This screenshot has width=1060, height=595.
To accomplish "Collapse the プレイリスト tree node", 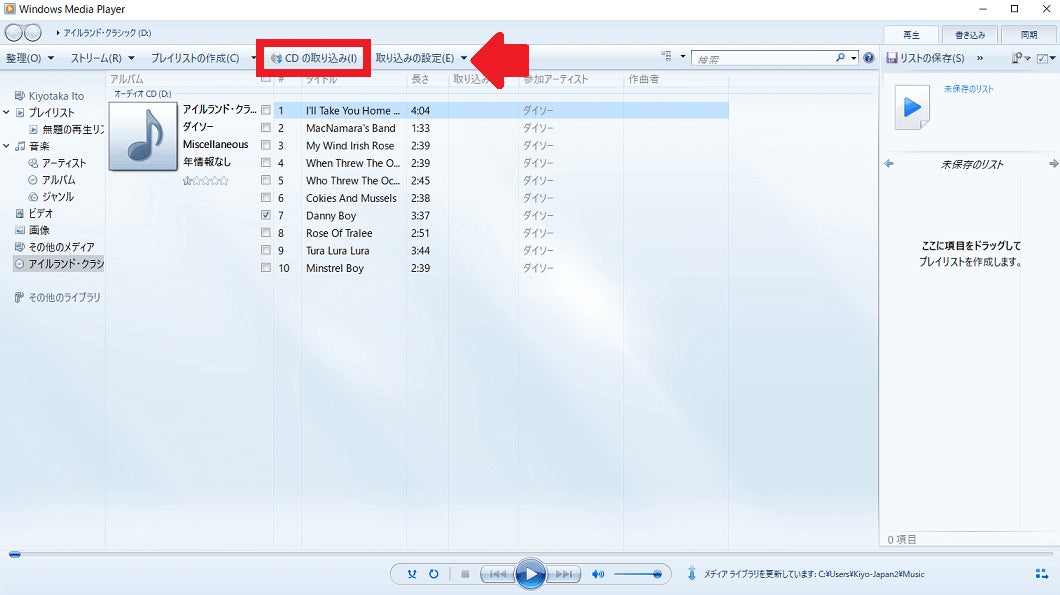I will coord(6,112).
